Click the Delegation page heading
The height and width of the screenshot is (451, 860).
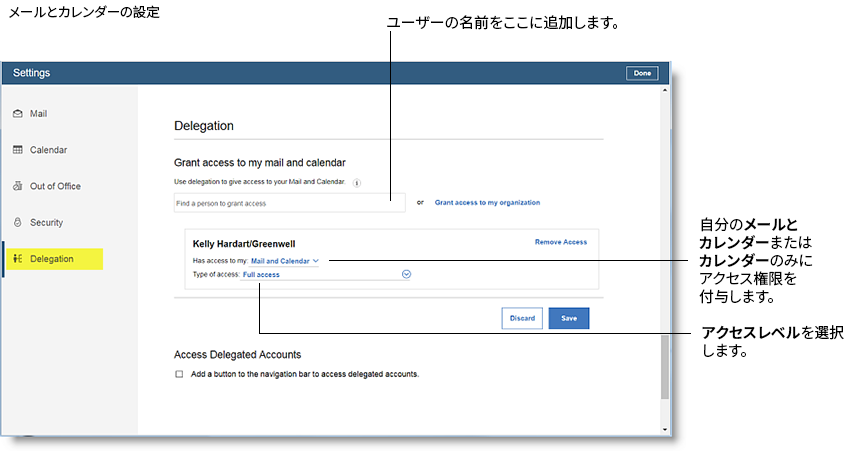(203, 126)
